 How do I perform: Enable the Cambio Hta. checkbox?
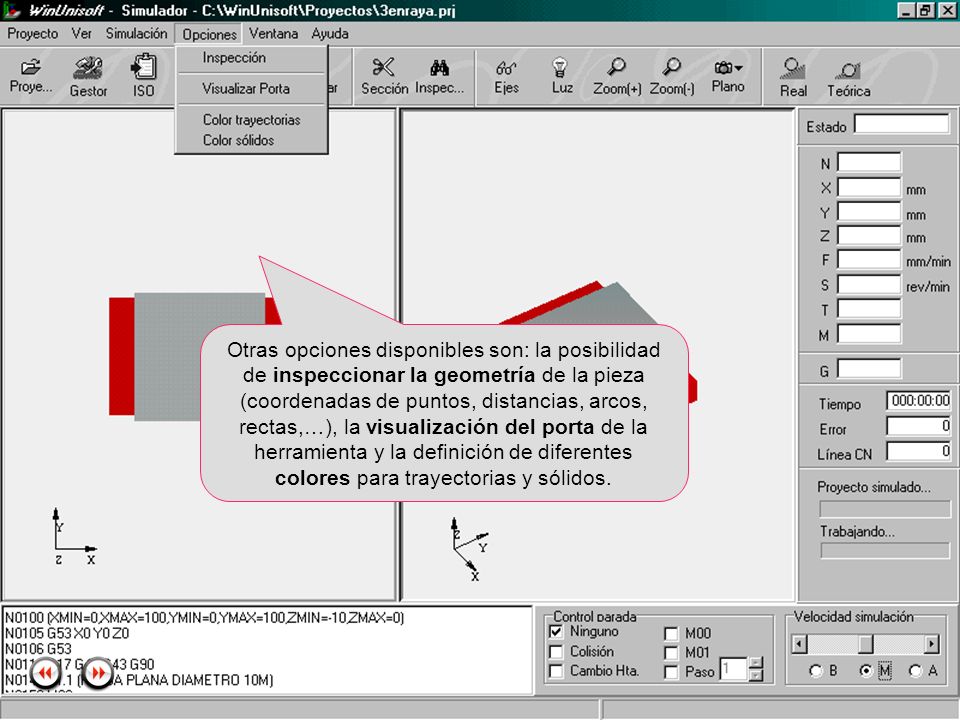click(557, 671)
